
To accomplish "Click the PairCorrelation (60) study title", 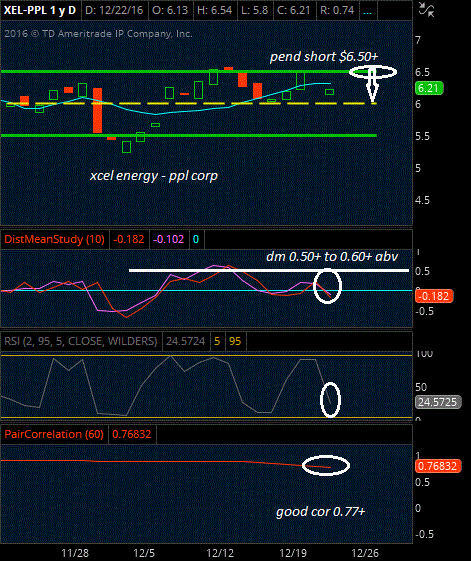I will (x=54, y=434).
